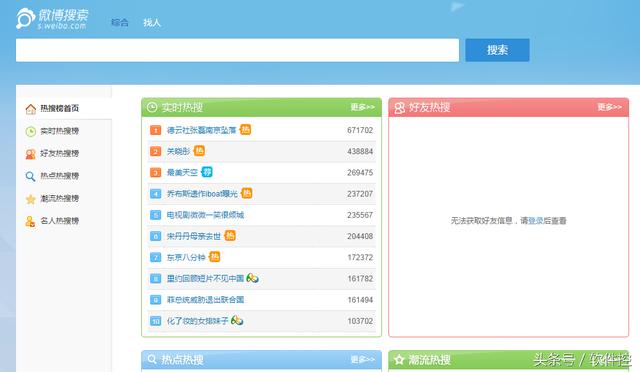Open the 登录 login link
The image size is (640, 372).
(x=536, y=221)
